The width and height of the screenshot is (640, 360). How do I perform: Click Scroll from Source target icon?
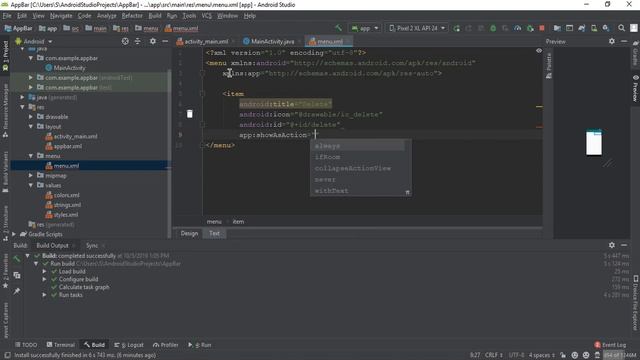click(125, 41)
